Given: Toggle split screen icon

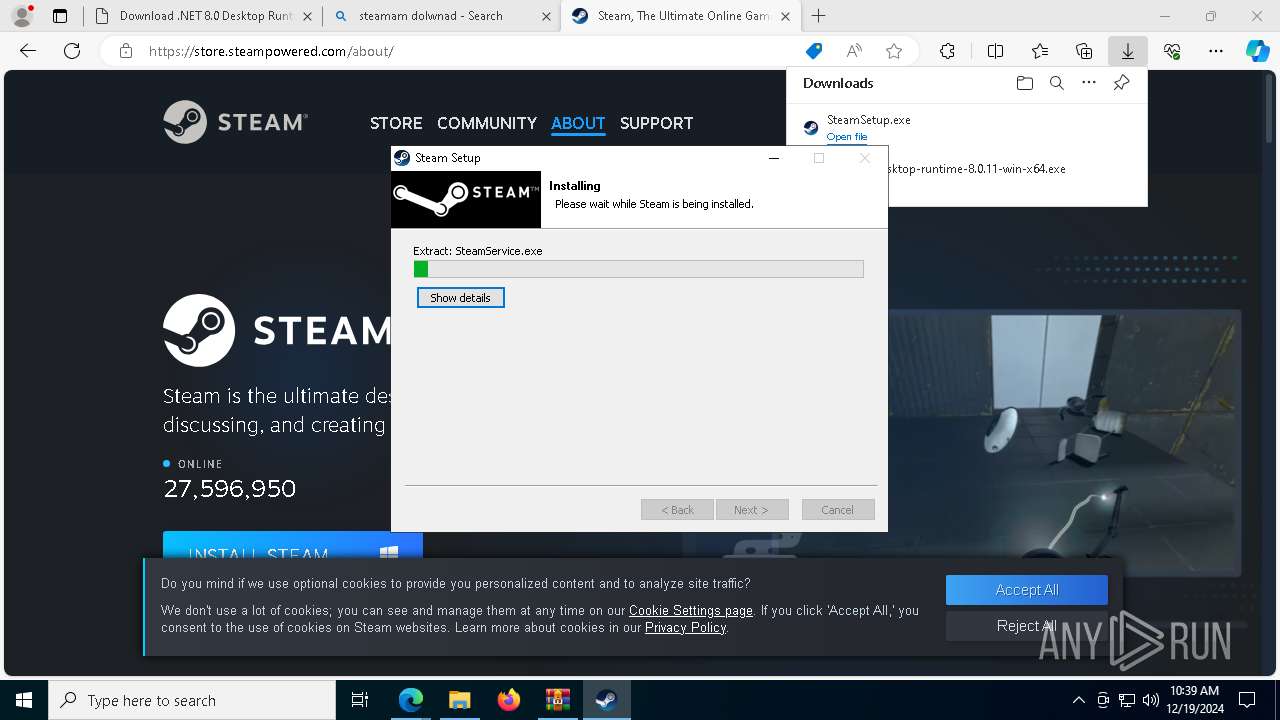Looking at the screenshot, I should pos(995,51).
